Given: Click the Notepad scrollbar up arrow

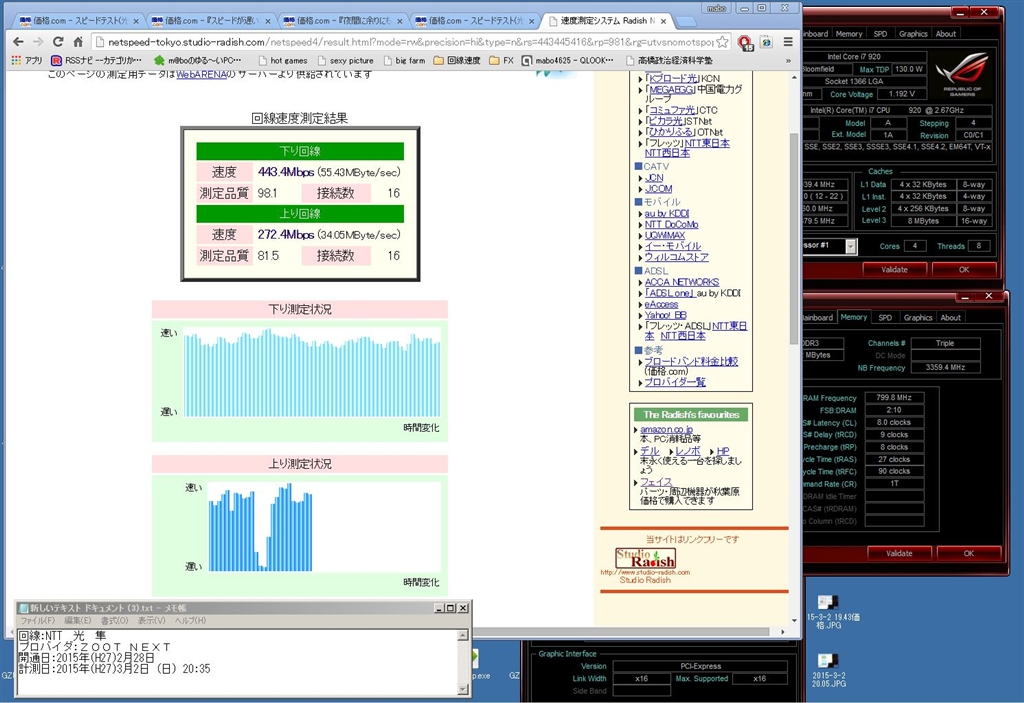Looking at the screenshot, I should coord(462,635).
